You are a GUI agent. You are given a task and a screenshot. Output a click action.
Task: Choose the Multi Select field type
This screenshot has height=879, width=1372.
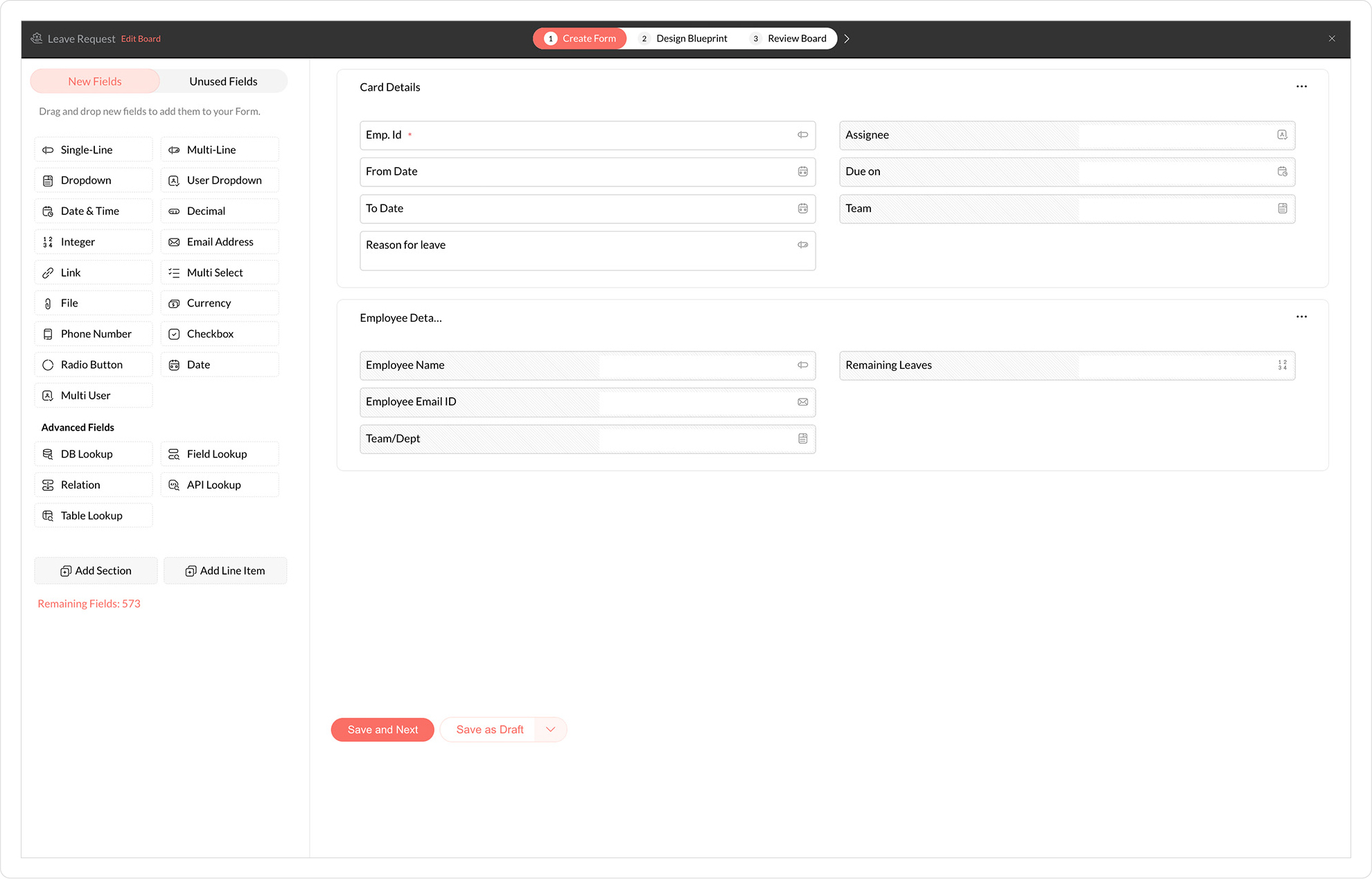[220, 273]
